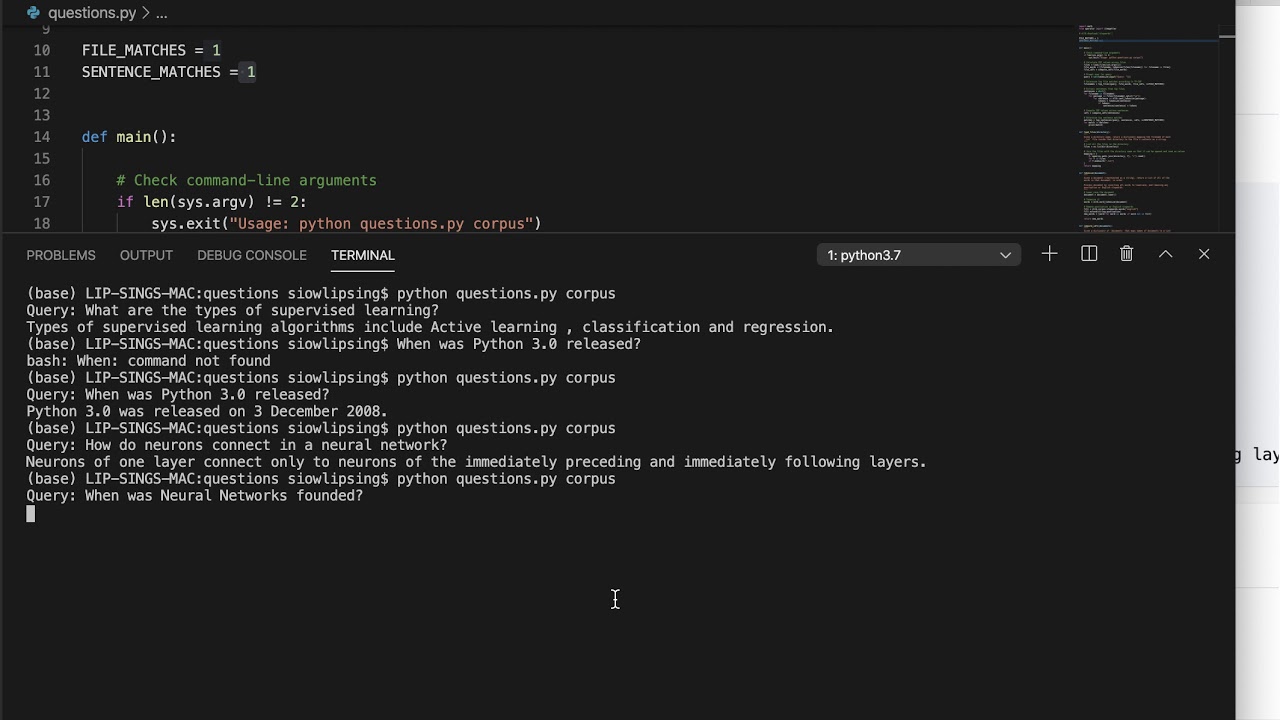The image size is (1280, 720).
Task: Switch to the PROBLEMS tab
Action: (61, 255)
